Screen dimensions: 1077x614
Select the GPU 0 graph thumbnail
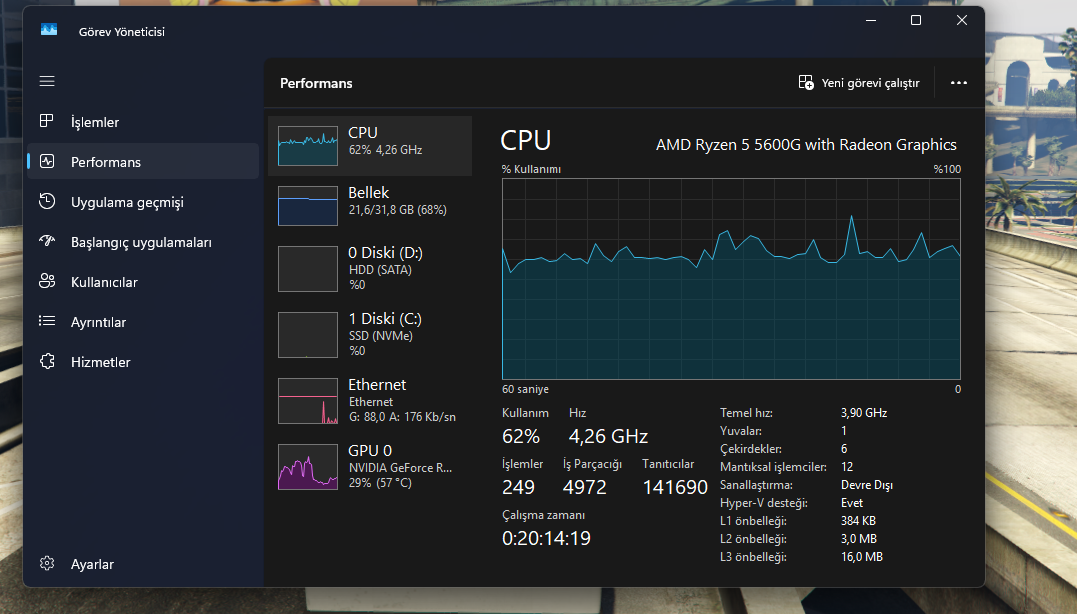tap(308, 466)
